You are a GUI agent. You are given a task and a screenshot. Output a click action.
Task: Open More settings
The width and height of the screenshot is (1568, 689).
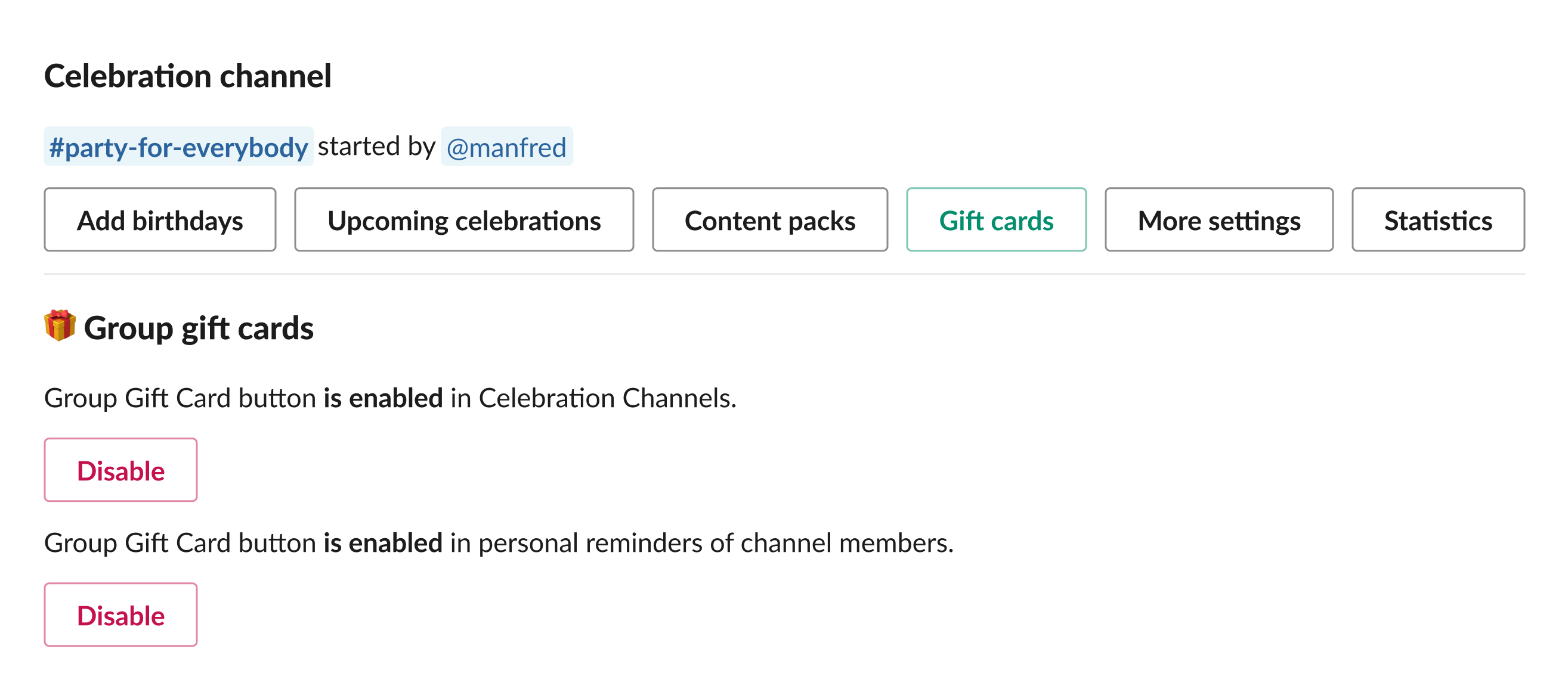1218,219
